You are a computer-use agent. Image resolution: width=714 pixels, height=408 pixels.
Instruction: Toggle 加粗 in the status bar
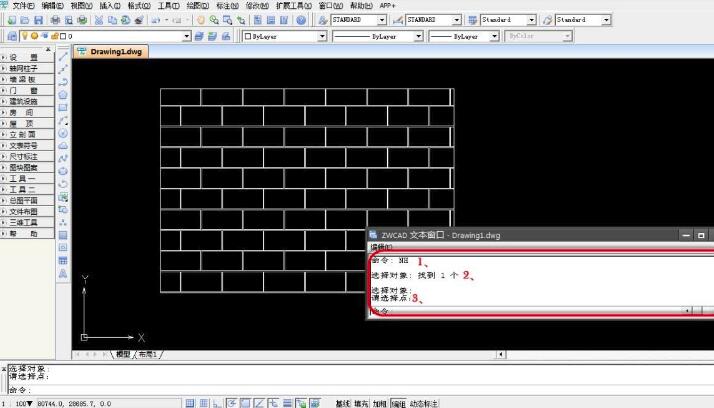point(379,403)
